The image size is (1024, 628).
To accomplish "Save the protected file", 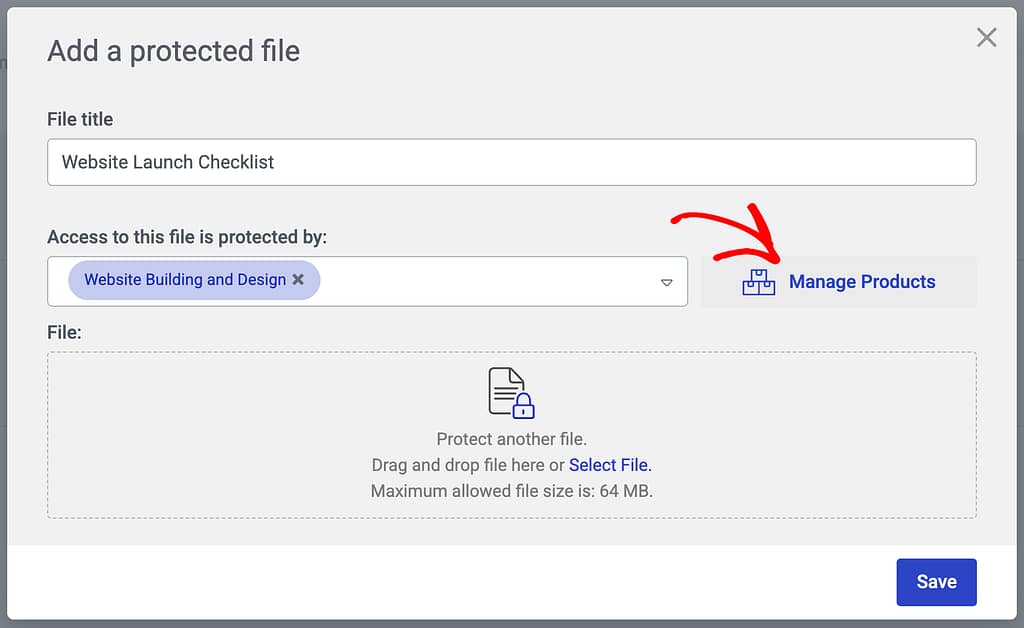I will coord(936,582).
